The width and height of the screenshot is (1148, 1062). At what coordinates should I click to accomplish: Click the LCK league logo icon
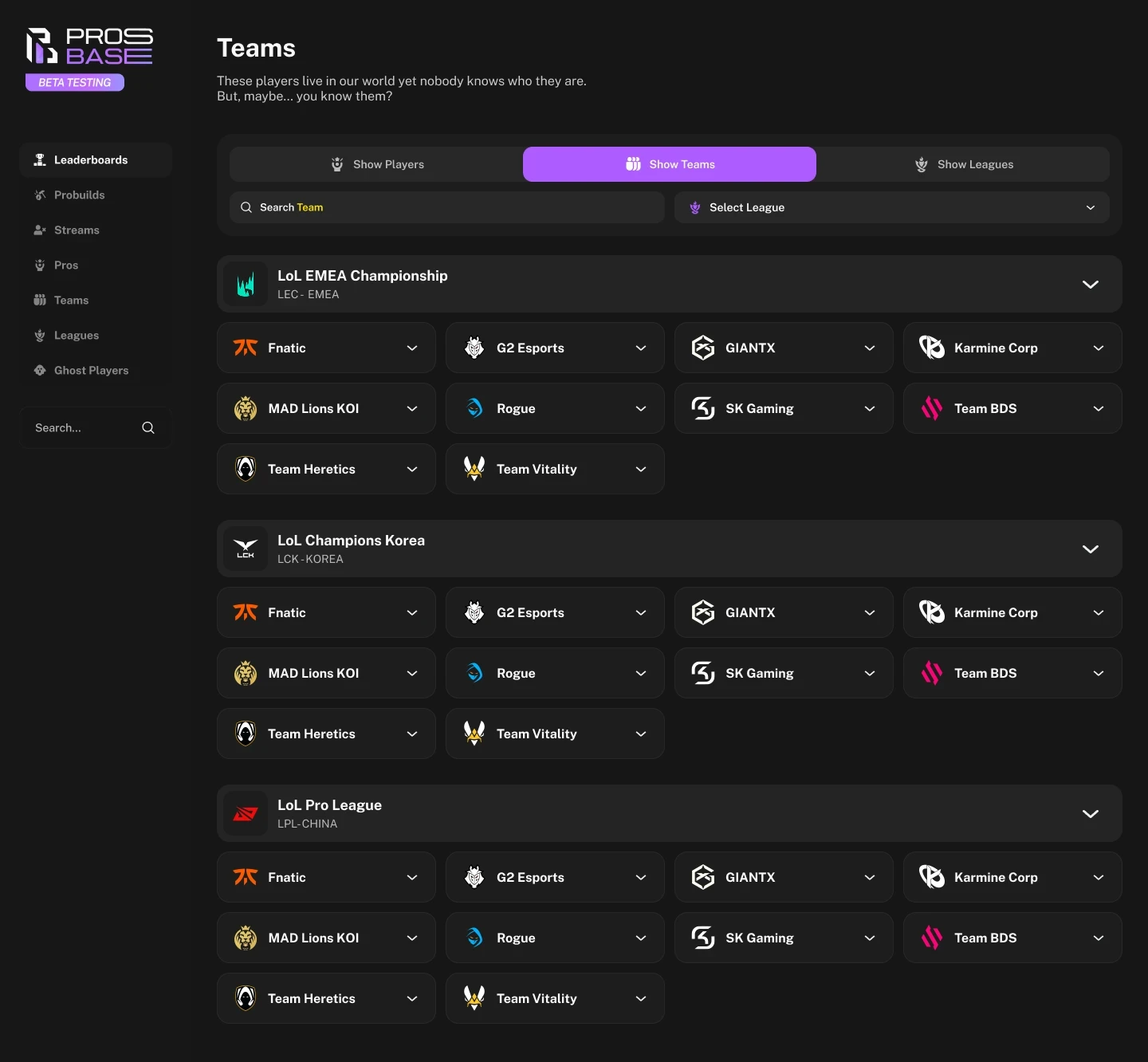246,549
